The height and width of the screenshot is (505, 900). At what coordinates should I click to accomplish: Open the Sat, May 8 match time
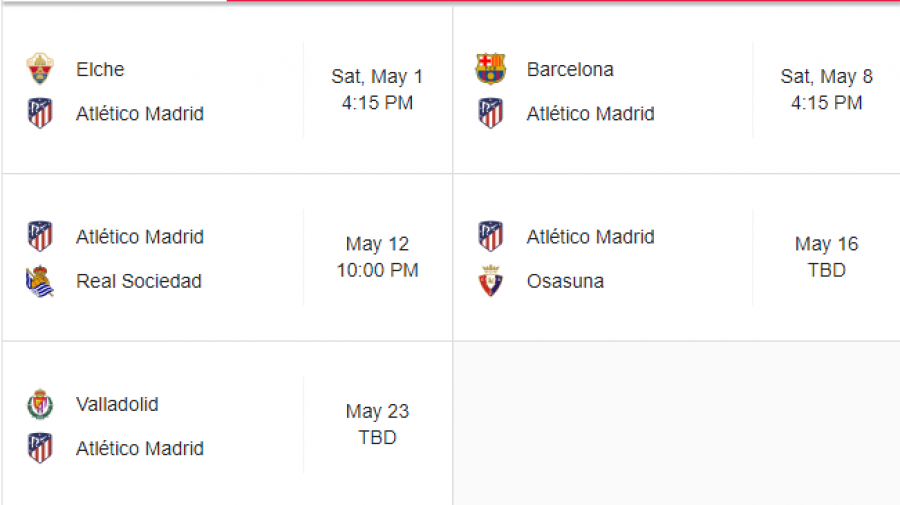(827, 90)
